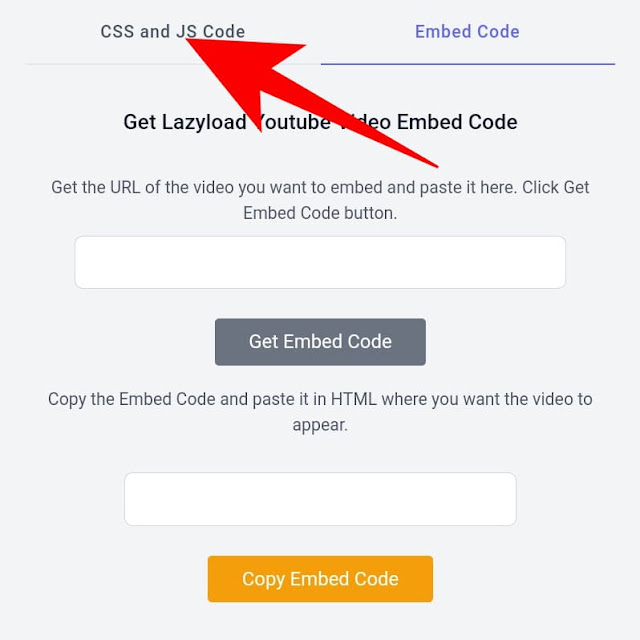Image resolution: width=640 pixels, height=640 pixels.
Task: Click the gray divider under CSS and JS Code
Action: click(172, 64)
